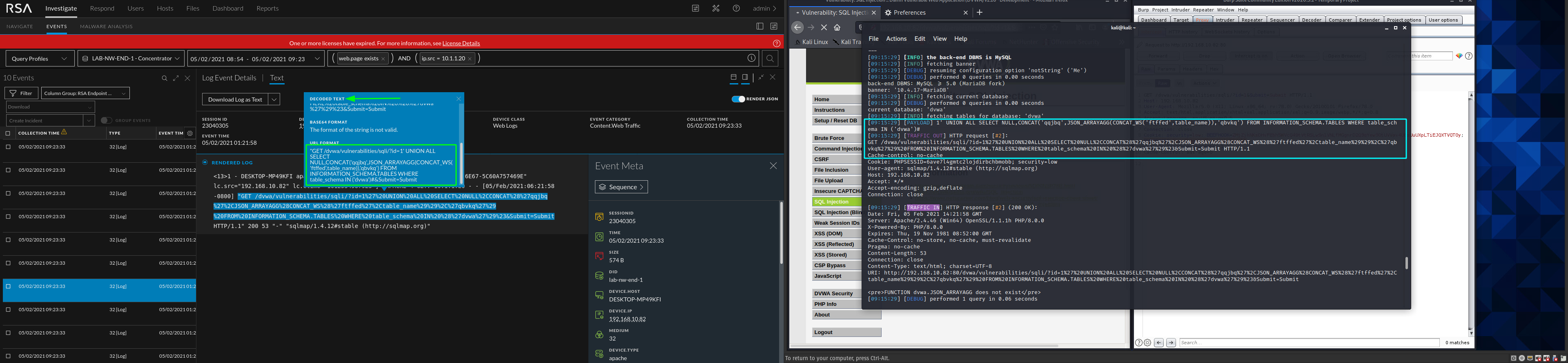The image size is (1568, 363).
Task: Dismiss help icon in red license banner
Action: coord(777,43)
